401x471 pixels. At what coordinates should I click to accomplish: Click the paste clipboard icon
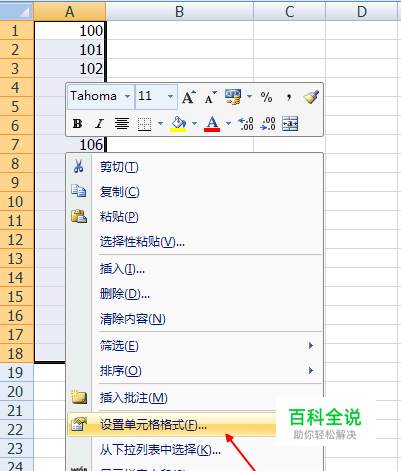tap(79, 216)
